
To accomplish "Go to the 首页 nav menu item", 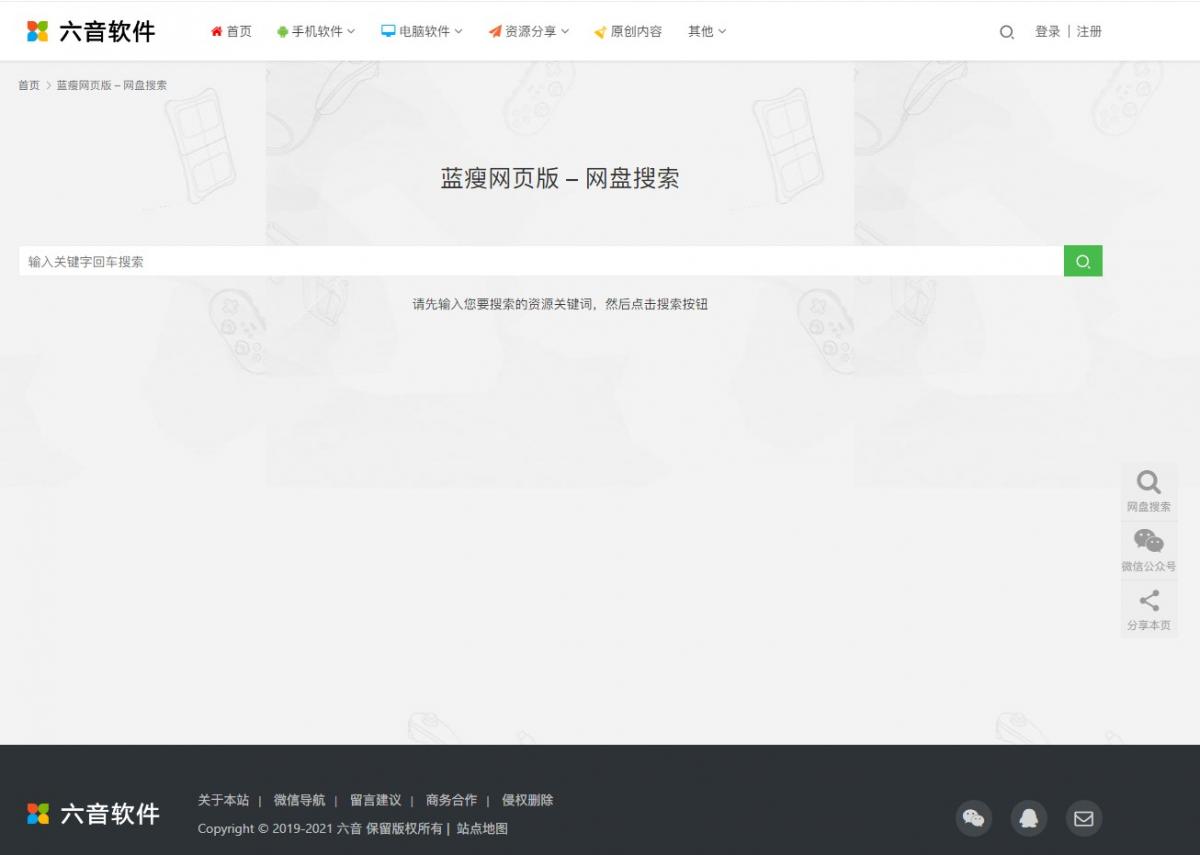I will [x=231, y=31].
